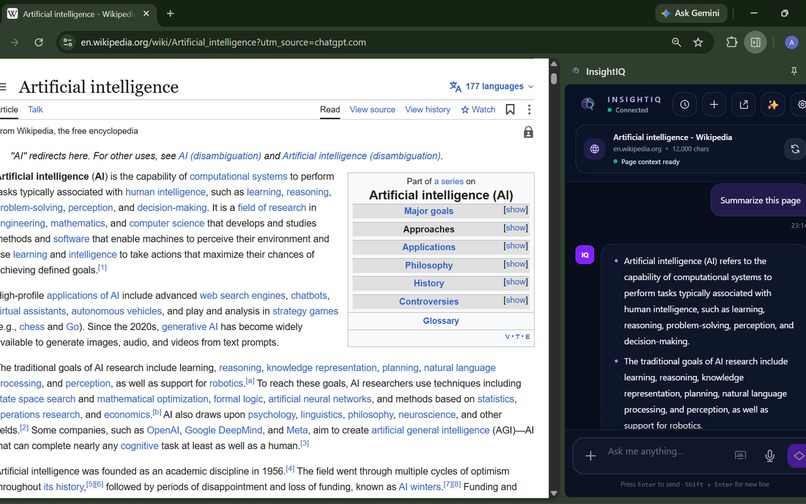Click the page scrollbar down arrow
Image resolution: width=806 pixels, height=504 pixels.
[x=554, y=493]
